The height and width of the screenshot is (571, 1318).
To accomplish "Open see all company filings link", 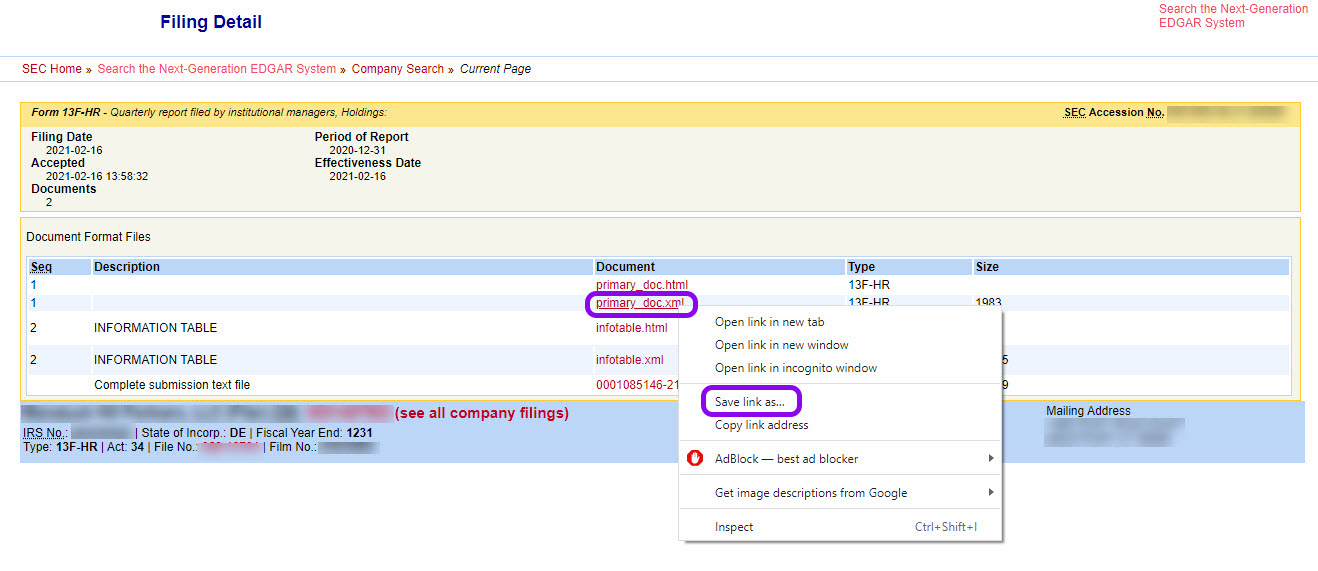I will click(482, 413).
